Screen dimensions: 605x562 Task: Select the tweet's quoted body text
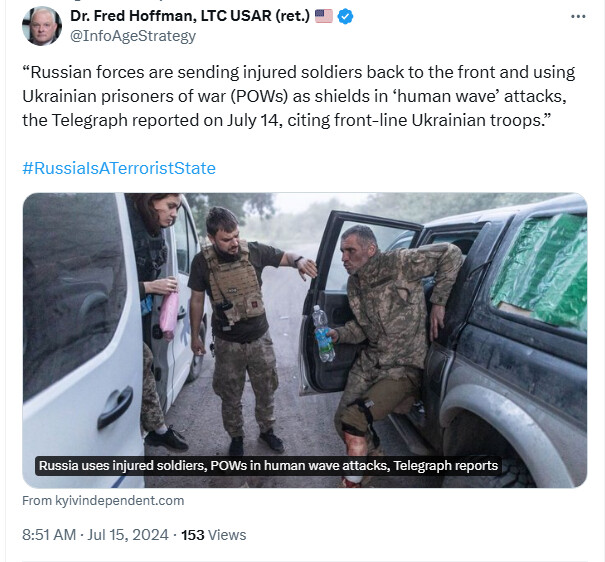point(298,96)
